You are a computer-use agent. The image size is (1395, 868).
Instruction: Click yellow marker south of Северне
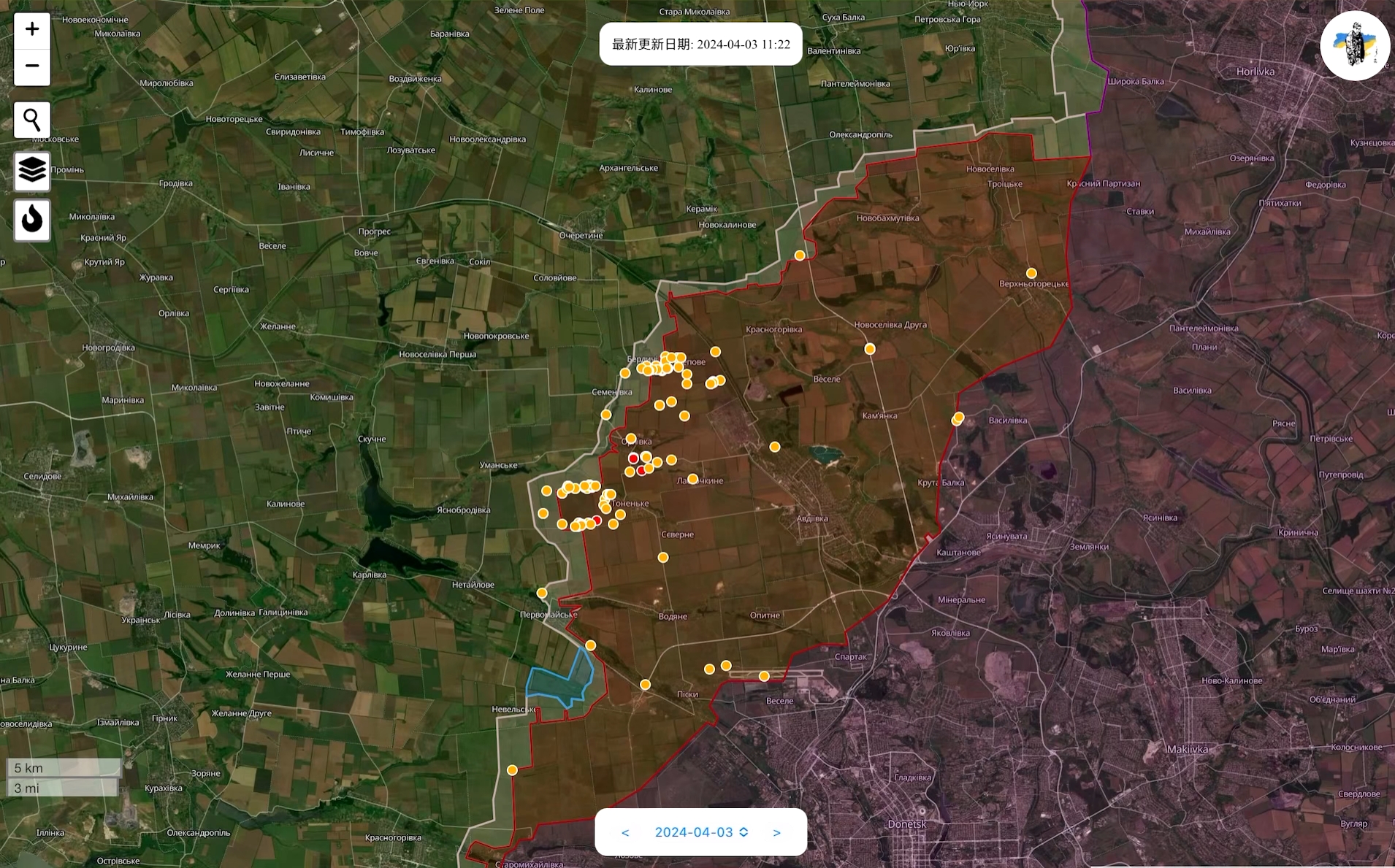pyautogui.click(x=663, y=558)
